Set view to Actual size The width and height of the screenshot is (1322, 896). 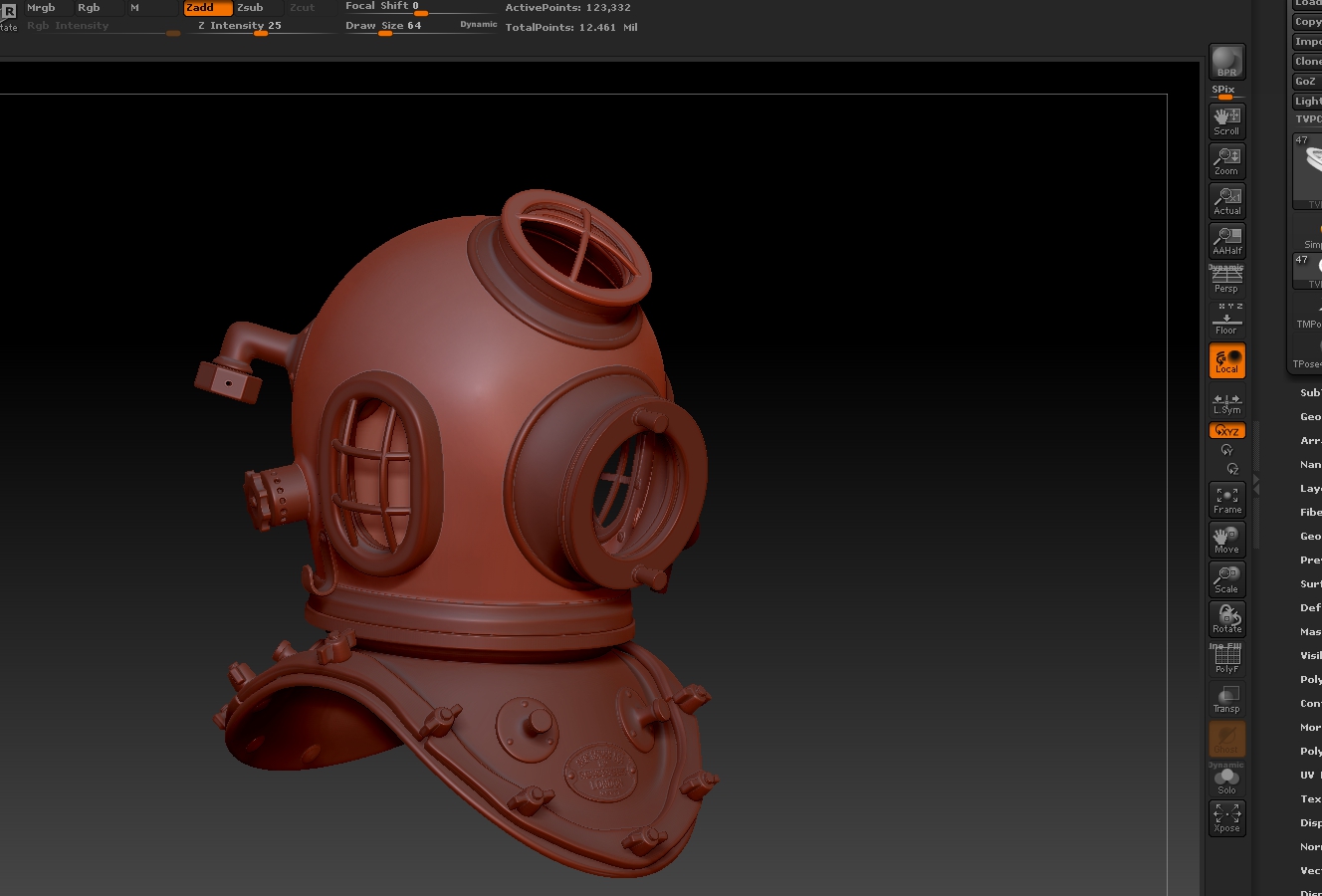1226,201
